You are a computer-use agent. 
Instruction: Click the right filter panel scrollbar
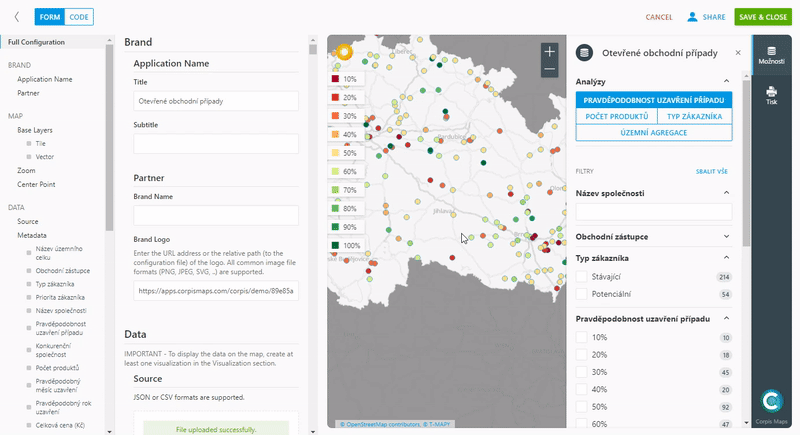coord(746,161)
